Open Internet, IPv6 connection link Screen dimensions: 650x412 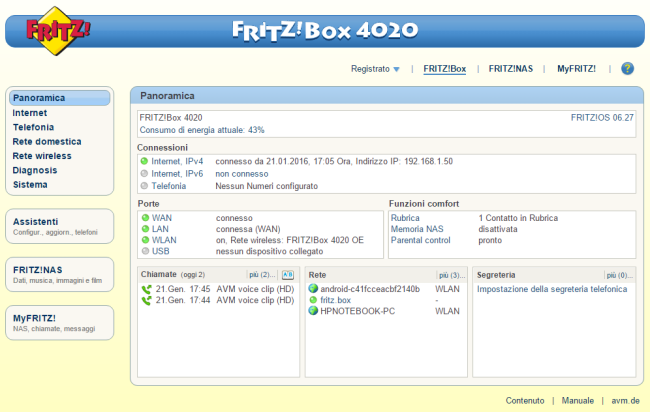pos(177,174)
